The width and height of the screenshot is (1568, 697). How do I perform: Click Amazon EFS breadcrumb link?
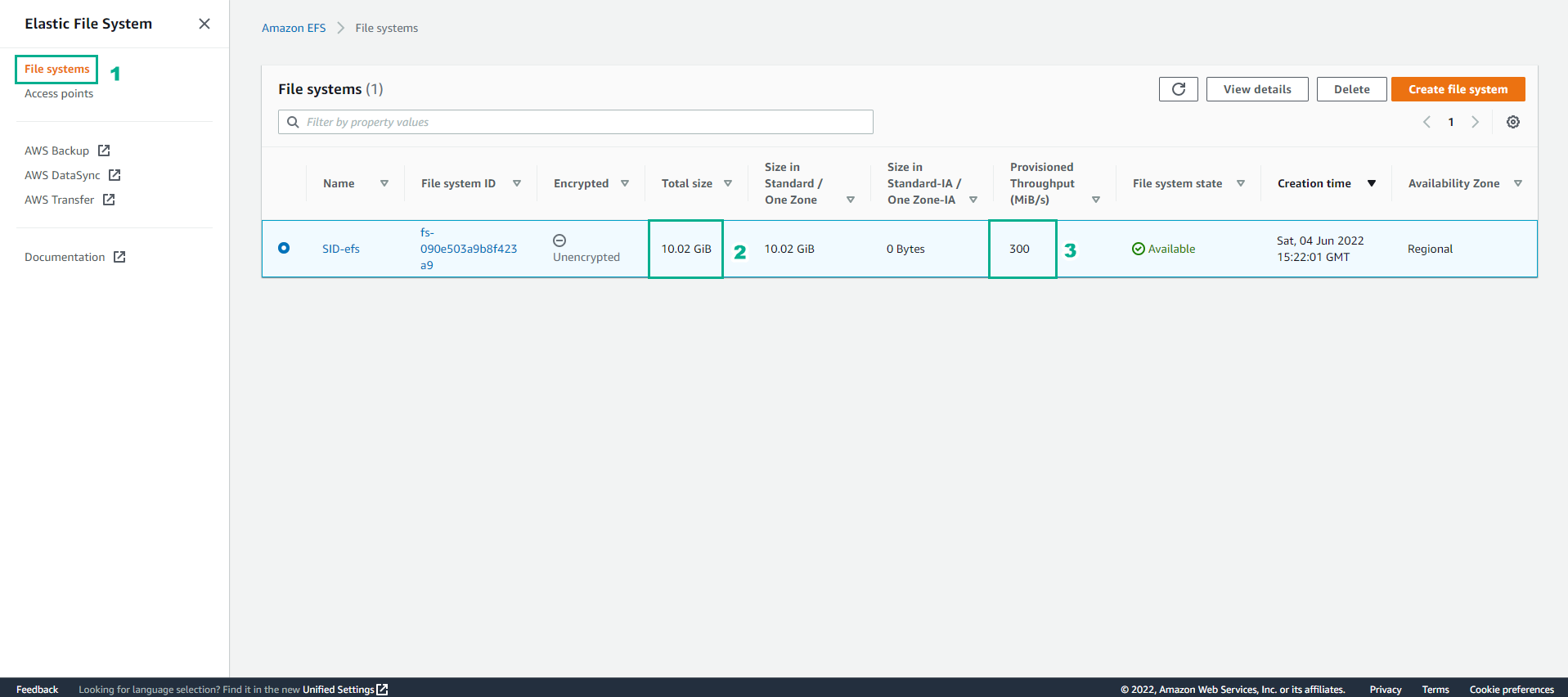coord(294,28)
